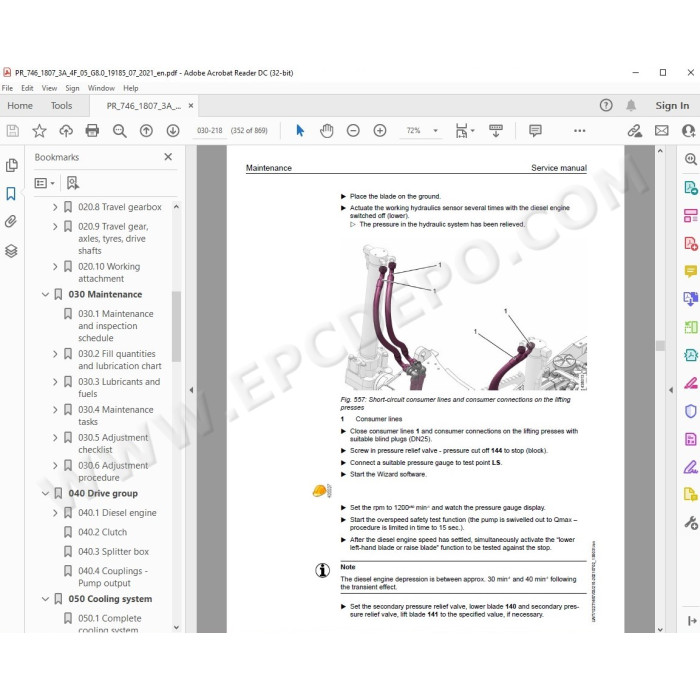Open the zoom level dropdown arrow
The height and width of the screenshot is (700, 700).
point(435,131)
